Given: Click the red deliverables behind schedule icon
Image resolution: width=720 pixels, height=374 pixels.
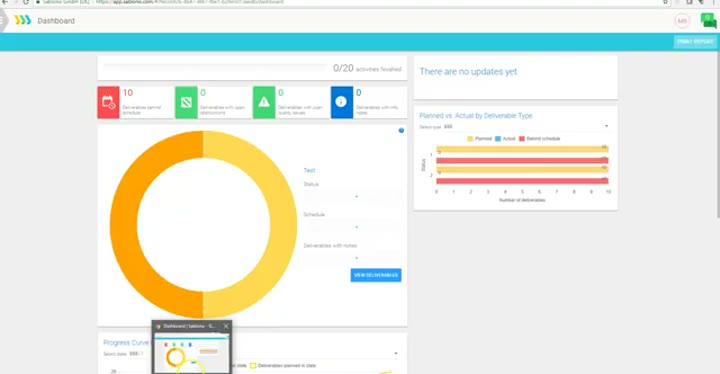Looking at the screenshot, I should tap(108, 102).
